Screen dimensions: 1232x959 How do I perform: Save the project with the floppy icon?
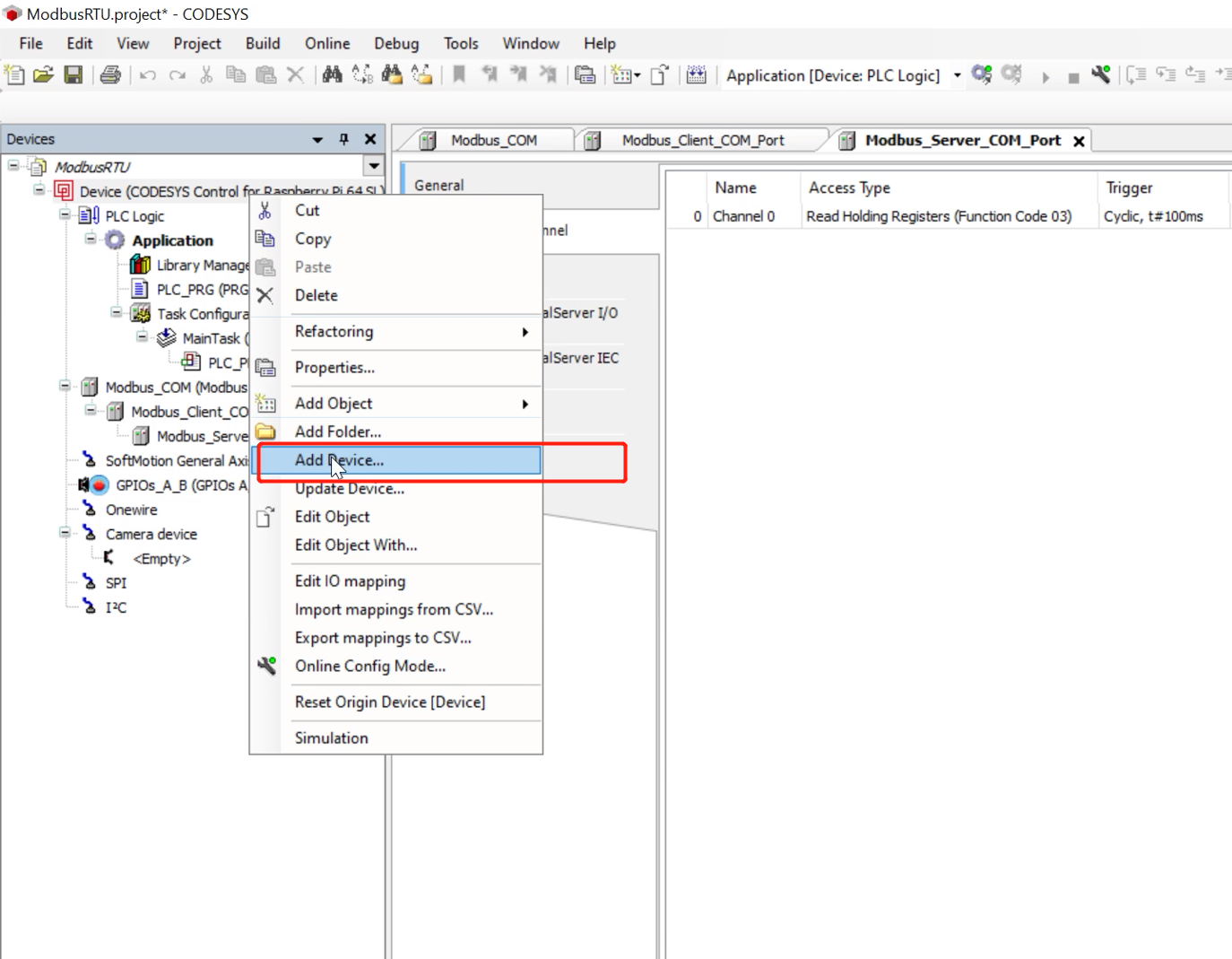tap(74, 75)
